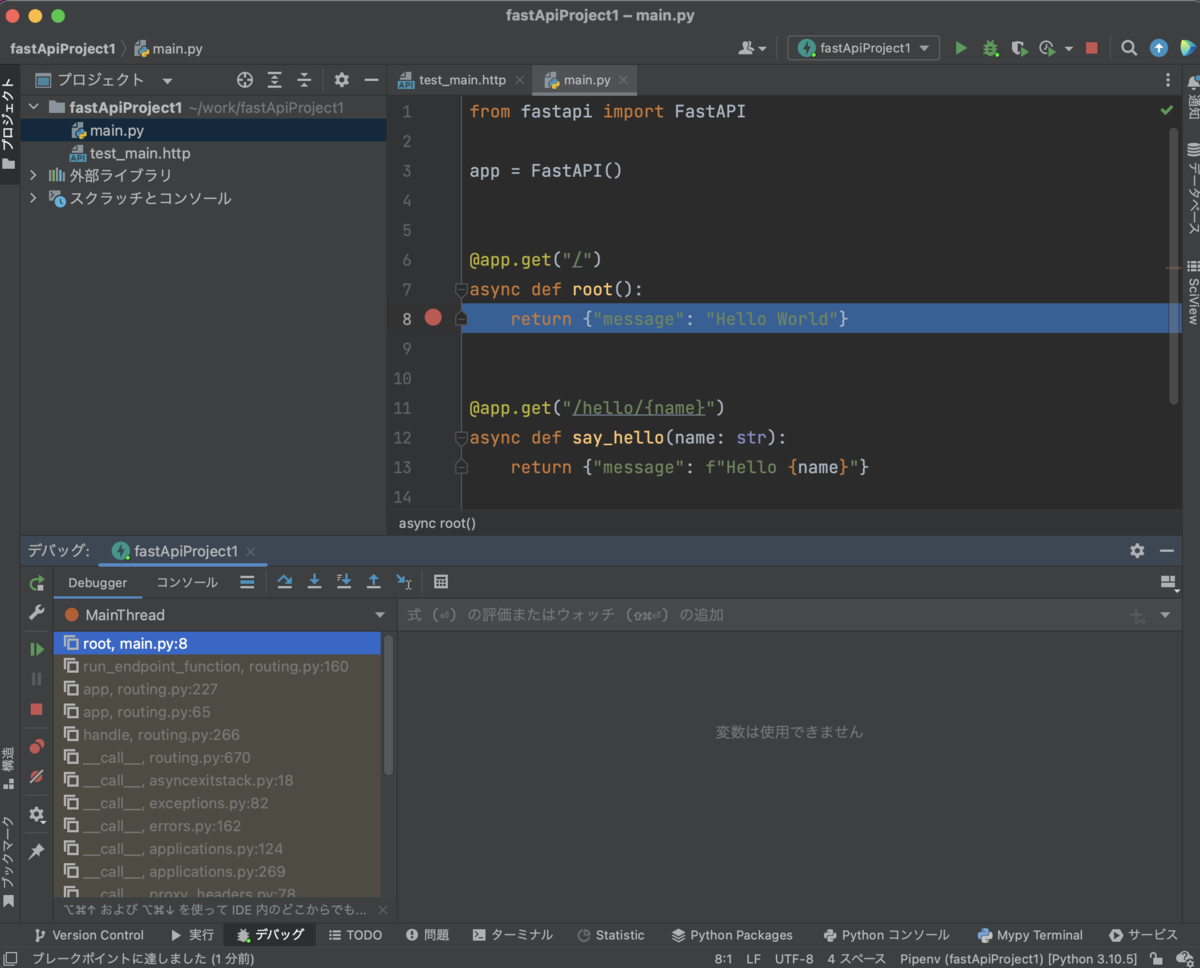Open the debug tool window gear settings
Viewport: 1200px width, 968px height.
pyautogui.click(x=1137, y=551)
